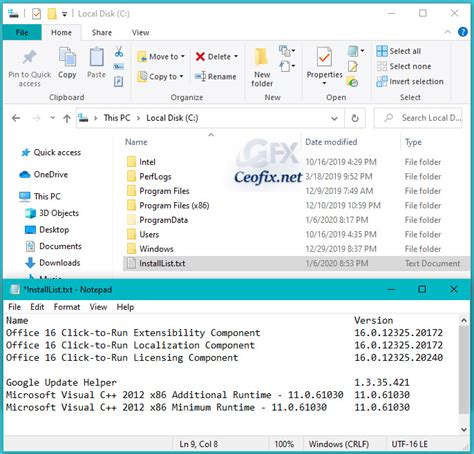Open the Move to menu
Image resolution: width=474 pixels, height=454 pixels.
pyautogui.click(x=161, y=57)
